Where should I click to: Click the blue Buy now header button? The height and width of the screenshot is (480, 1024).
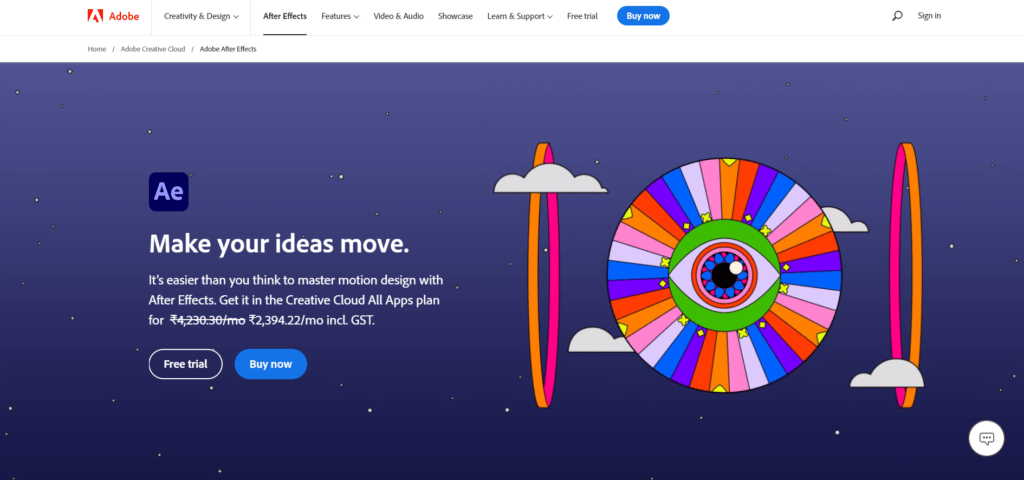pos(643,16)
